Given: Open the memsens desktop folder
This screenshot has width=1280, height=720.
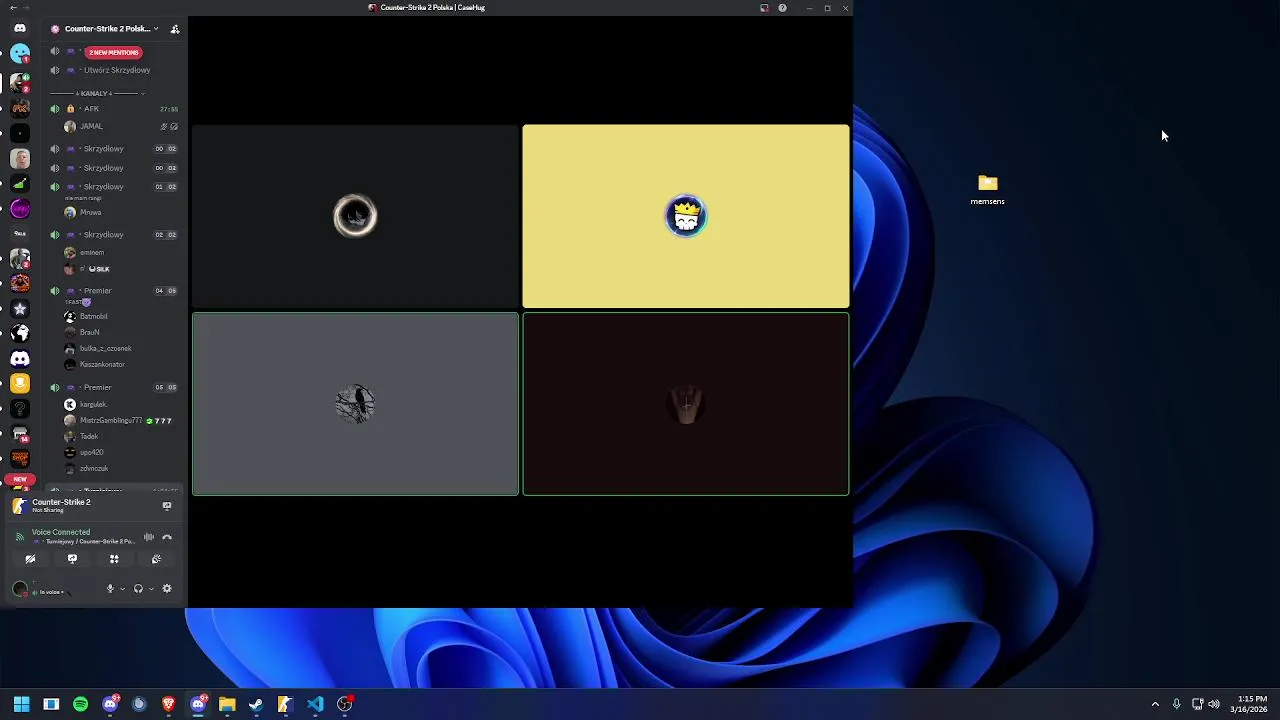Looking at the screenshot, I should 987,189.
